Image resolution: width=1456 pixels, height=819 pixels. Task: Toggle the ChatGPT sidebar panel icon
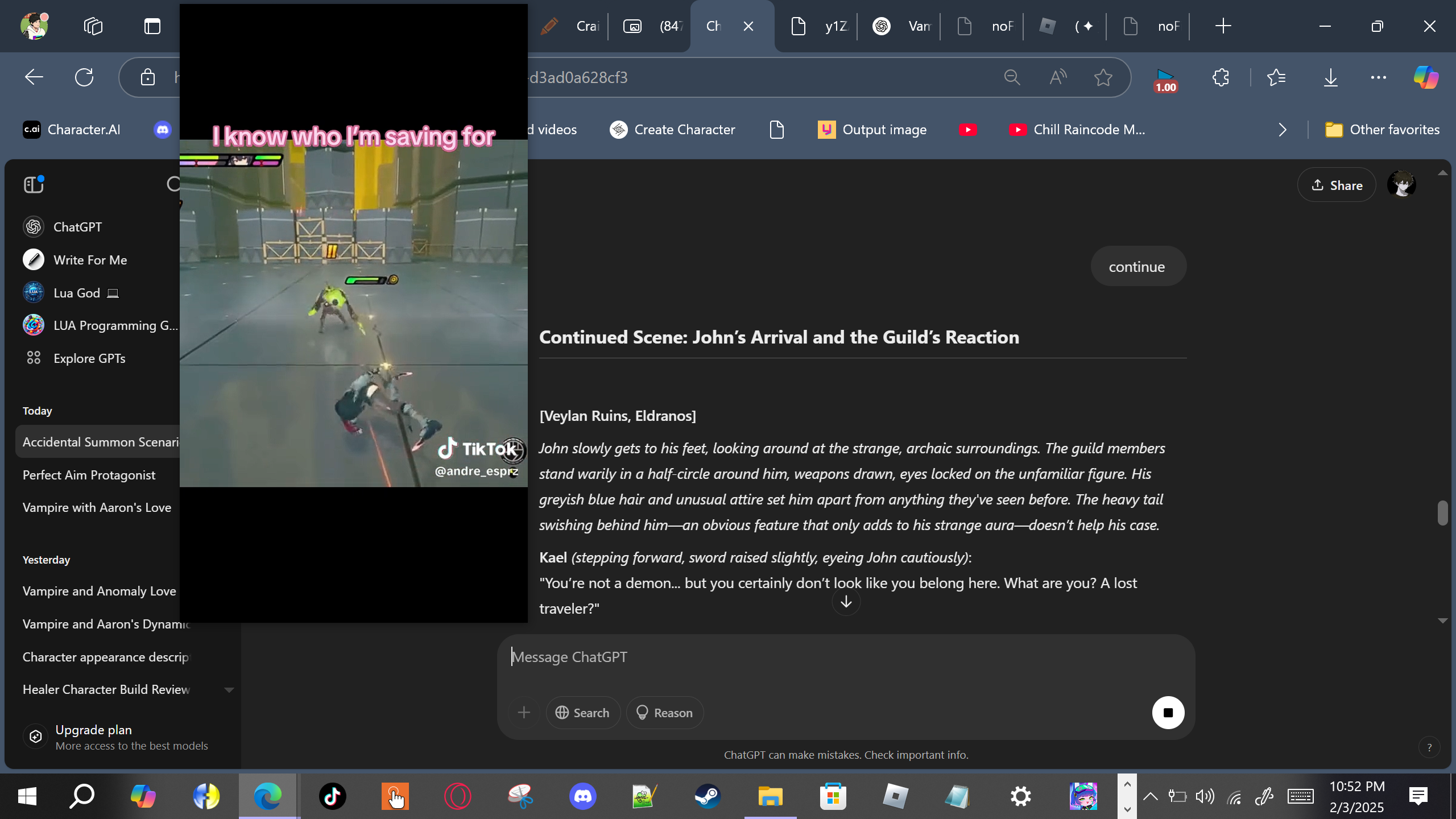(34, 184)
